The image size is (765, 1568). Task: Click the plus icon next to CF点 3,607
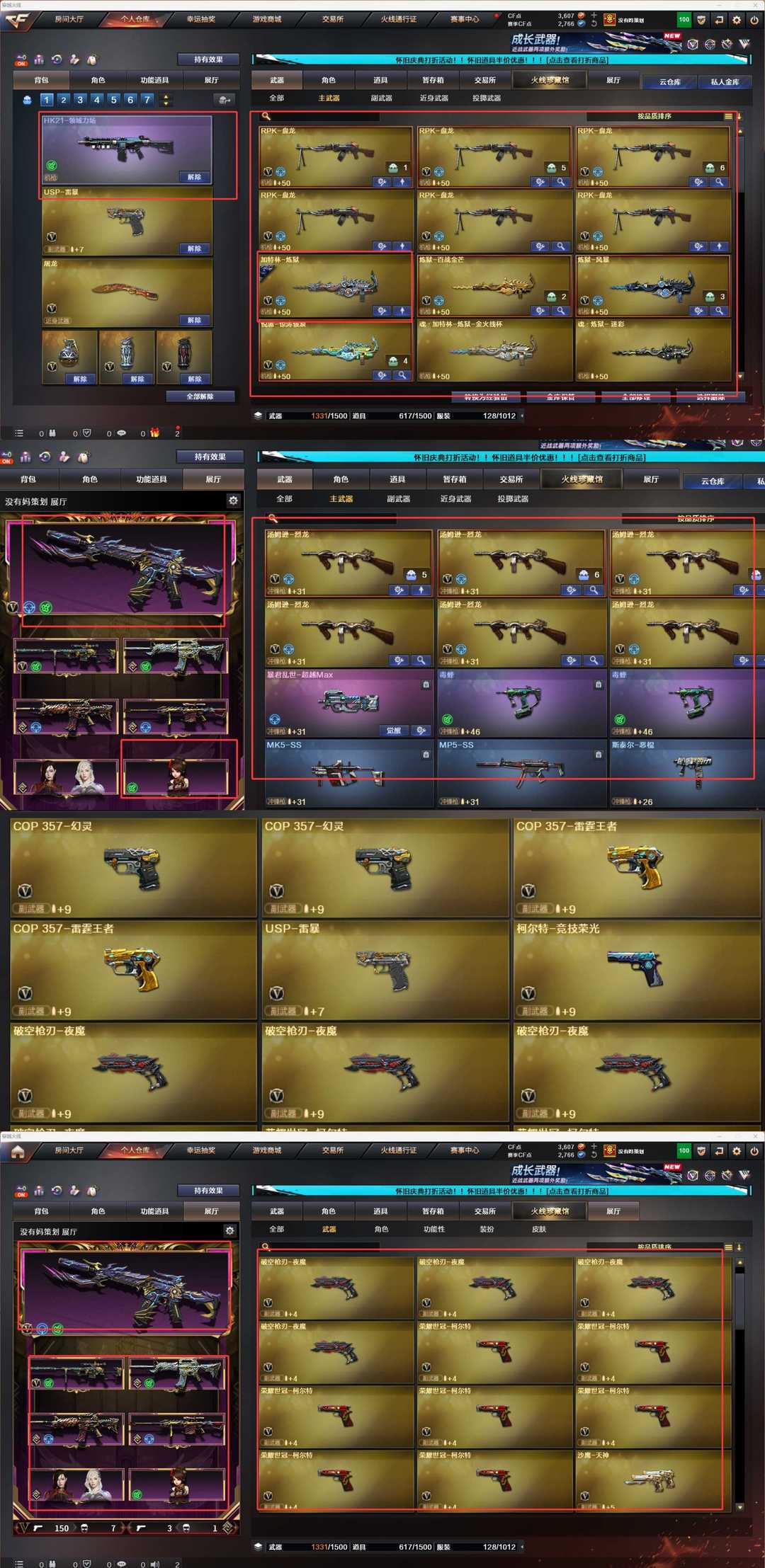click(x=594, y=16)
